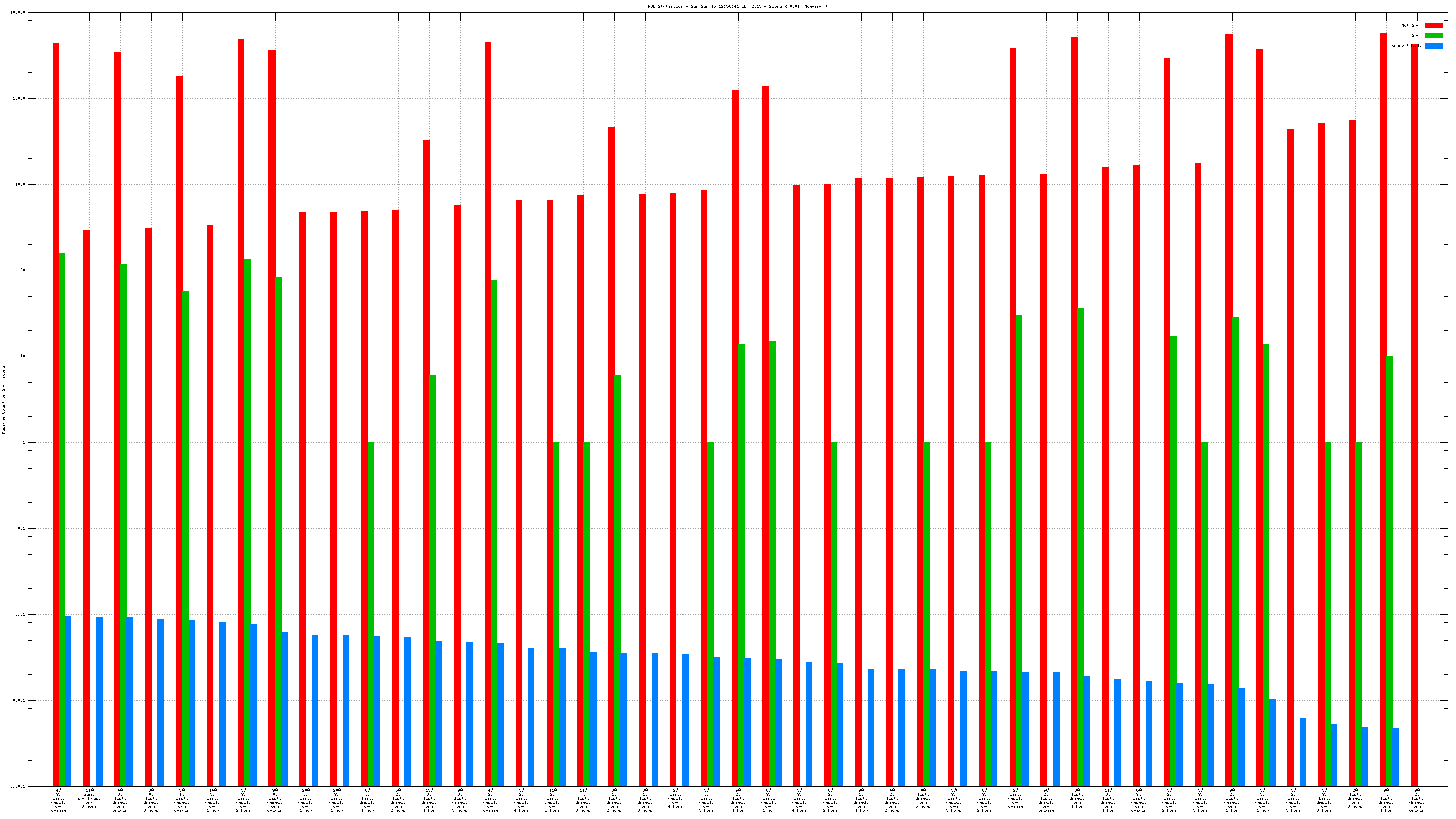Click the RBL Statistics chart title

pyautogui.click(x=737, y=6)
